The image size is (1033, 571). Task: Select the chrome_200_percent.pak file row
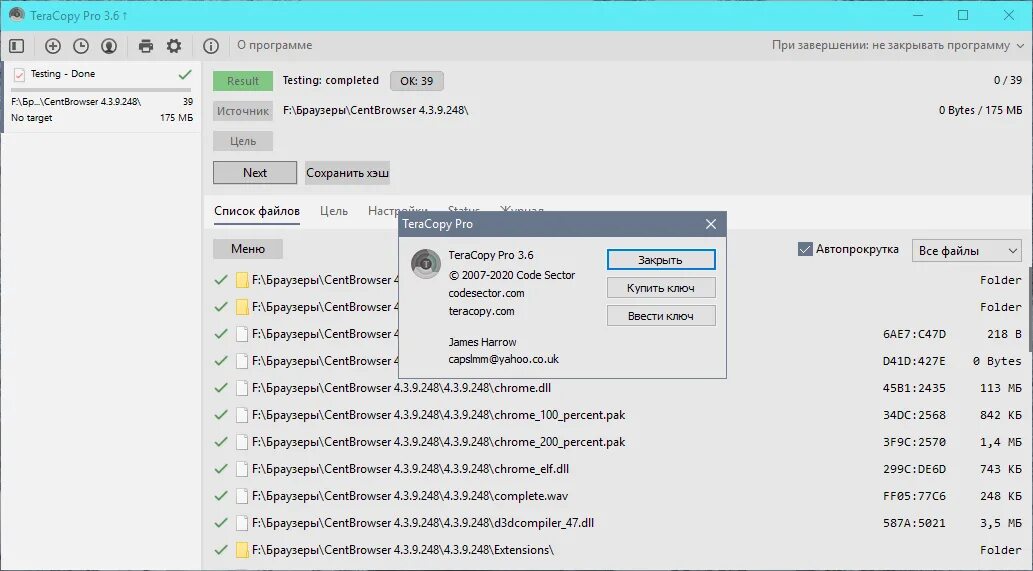pyautogui.click(x=617, y=442)
